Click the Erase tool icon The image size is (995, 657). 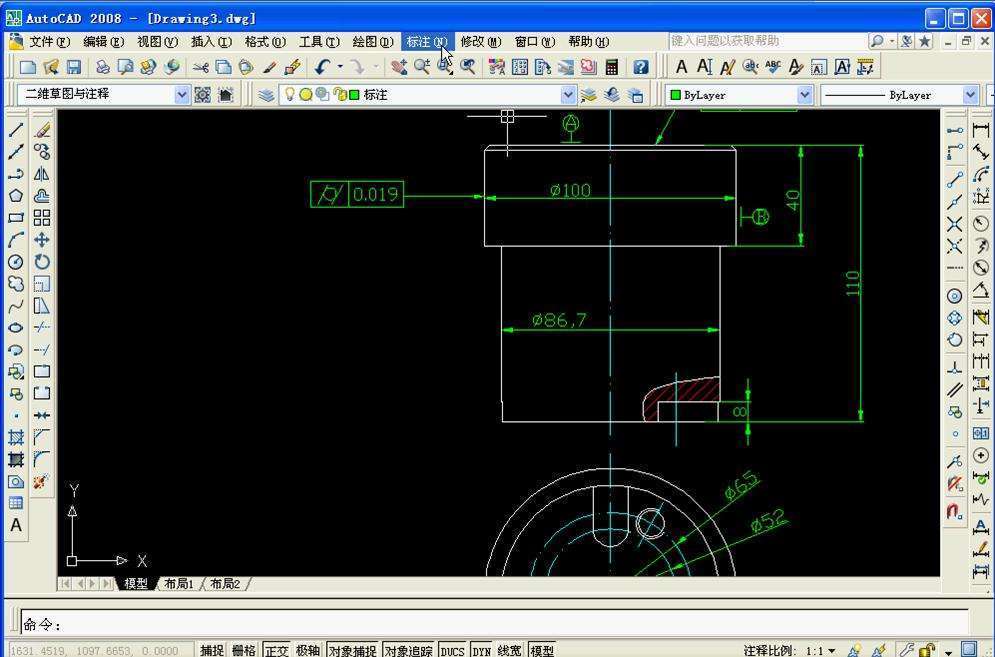pyautogui.click(x=42, y=130)
